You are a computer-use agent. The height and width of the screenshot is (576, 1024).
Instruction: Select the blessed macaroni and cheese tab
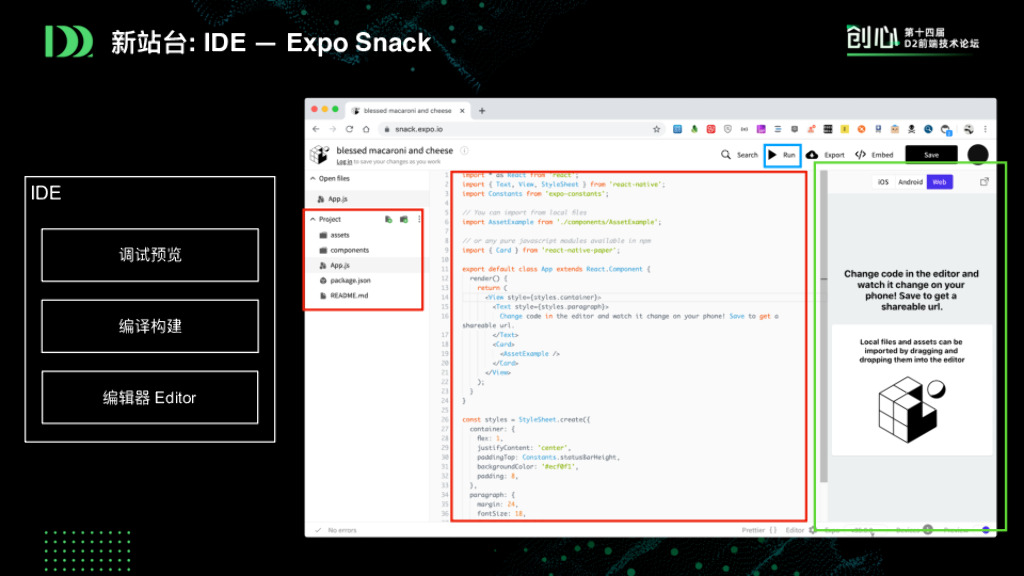[407, 111]
